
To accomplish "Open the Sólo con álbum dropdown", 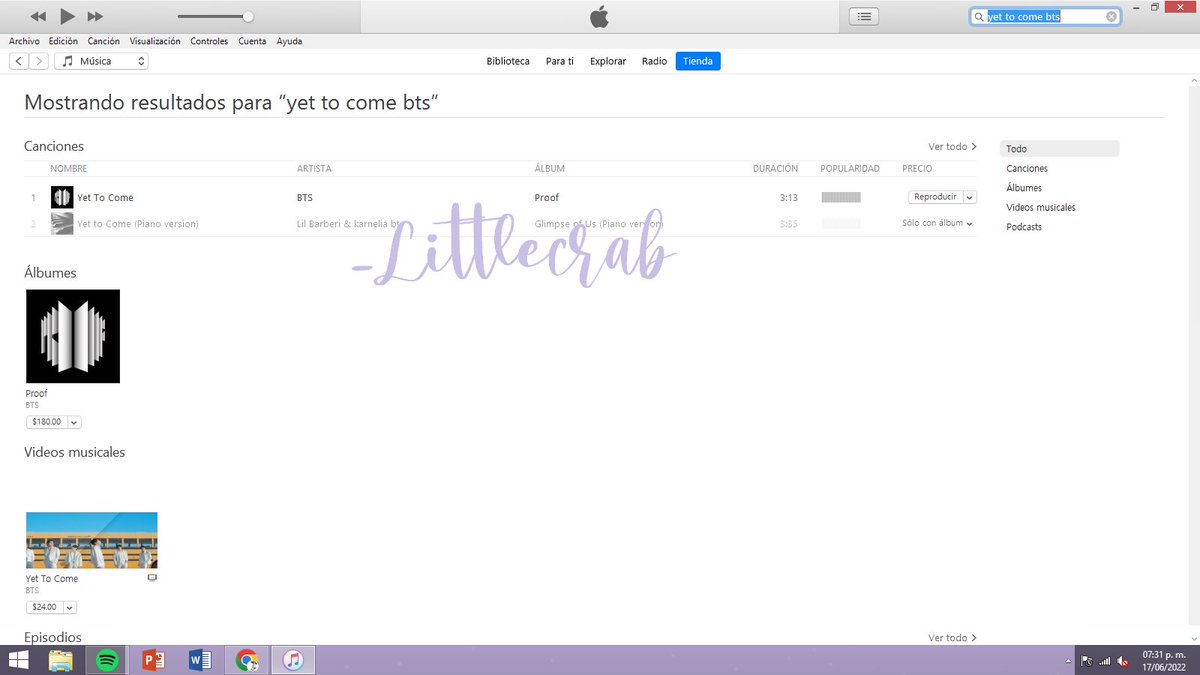I will 937,223.
